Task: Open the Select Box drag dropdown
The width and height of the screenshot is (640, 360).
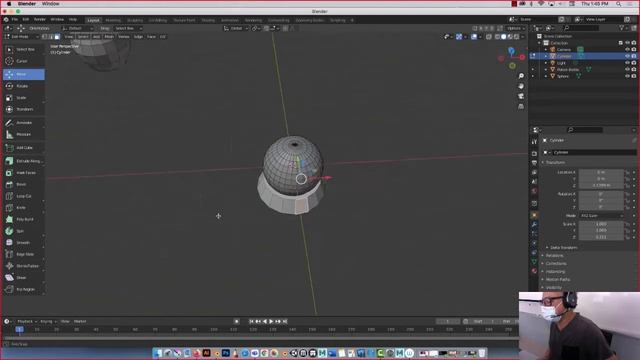Action: (x=128, y=29)
